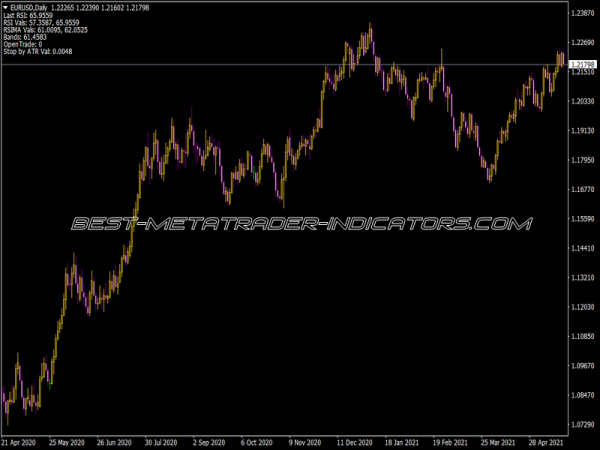Click the 1.14430 price axis label
Viewport: 600px width, 450px height.
point(583,248)
